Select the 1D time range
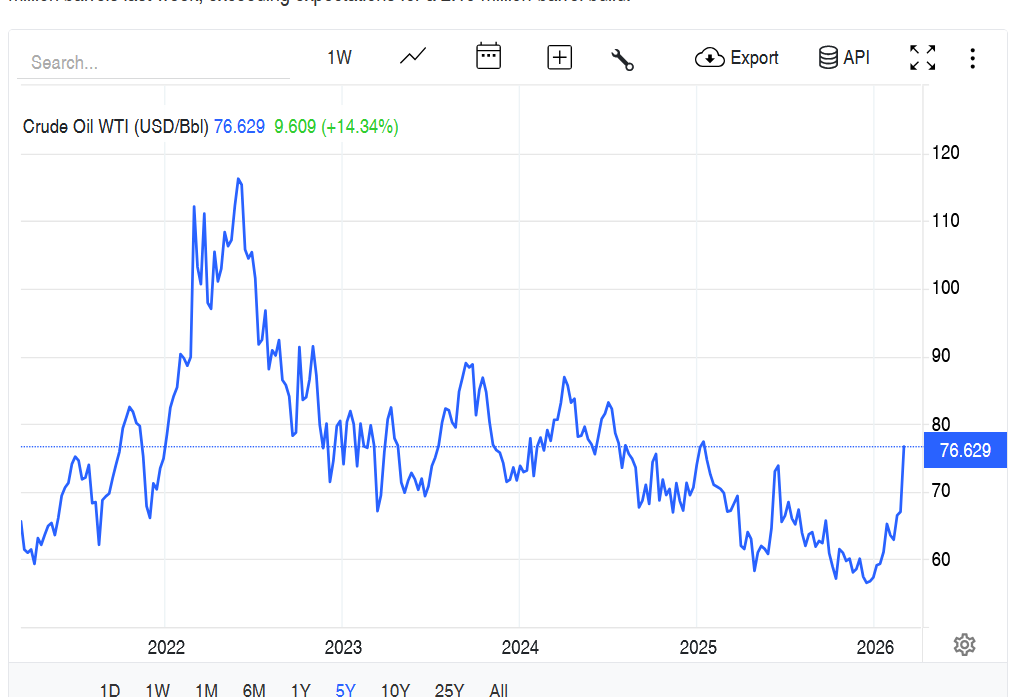Image resolution: width=1018 pixels, height=697 pixels. pyautogui.click(x=110, y=689)
